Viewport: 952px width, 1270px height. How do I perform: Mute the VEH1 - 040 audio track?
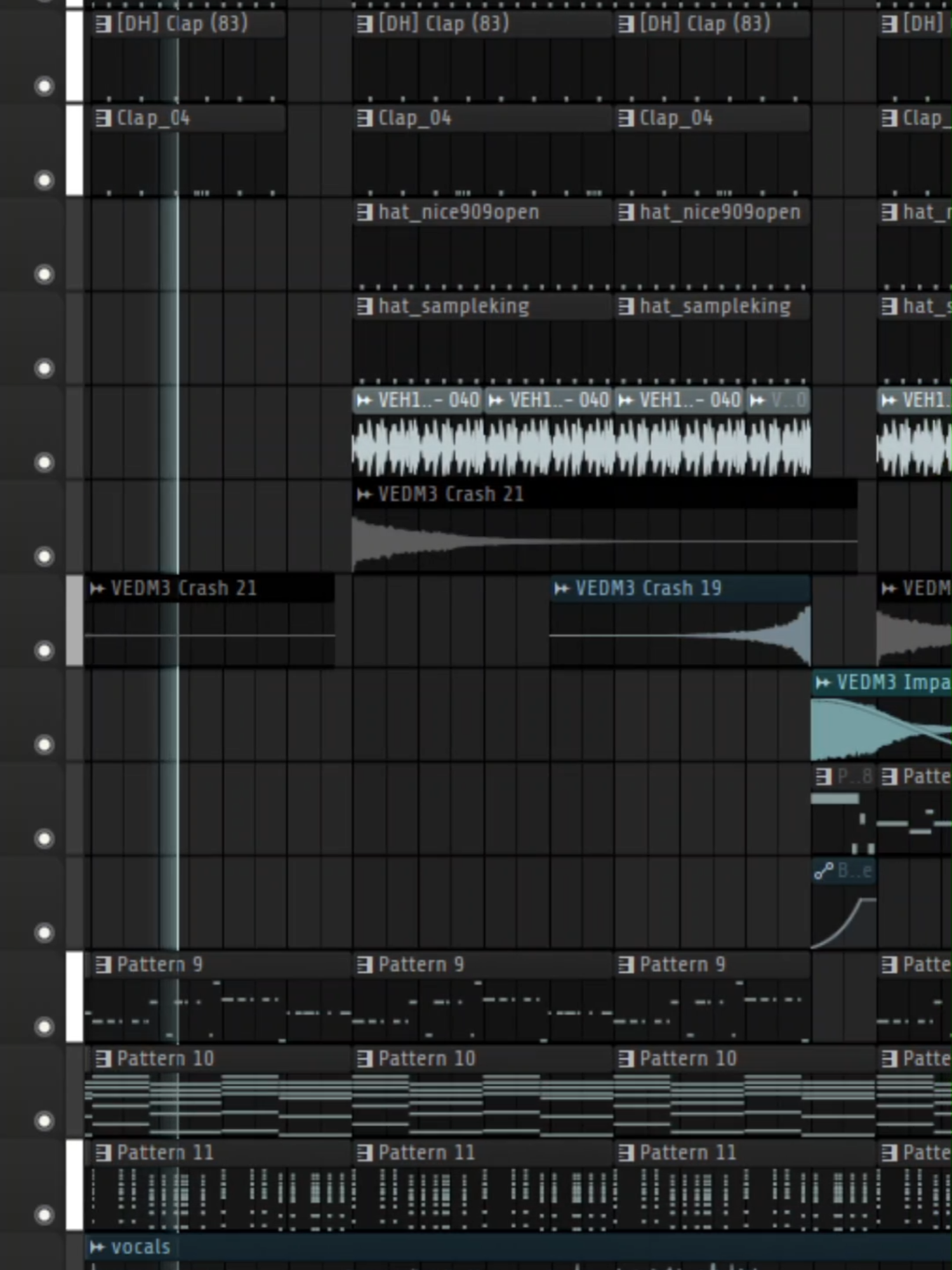pyautogui.click(x=44, y=462)
